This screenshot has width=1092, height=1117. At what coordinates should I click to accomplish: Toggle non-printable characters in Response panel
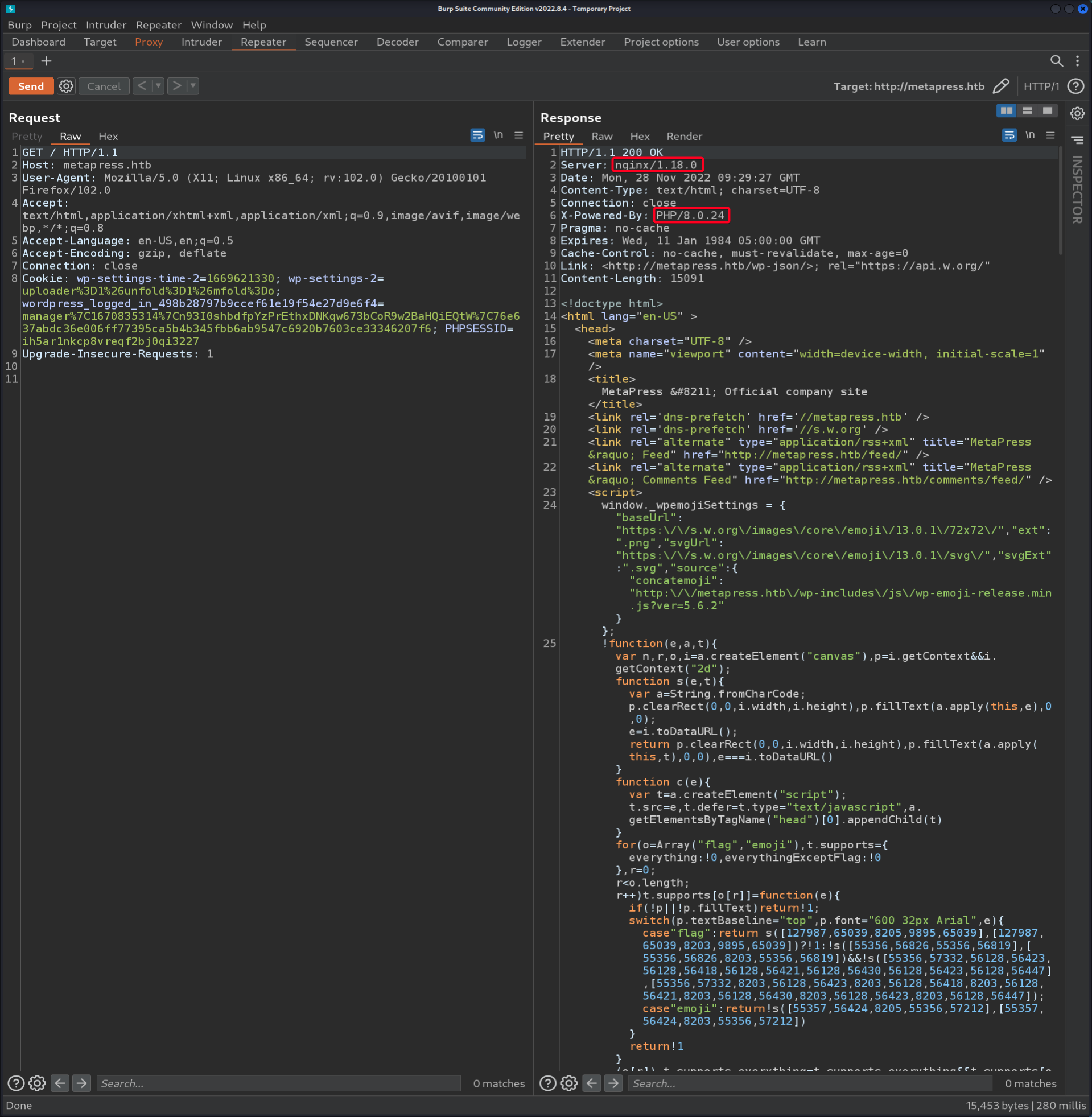point(1030,135)
